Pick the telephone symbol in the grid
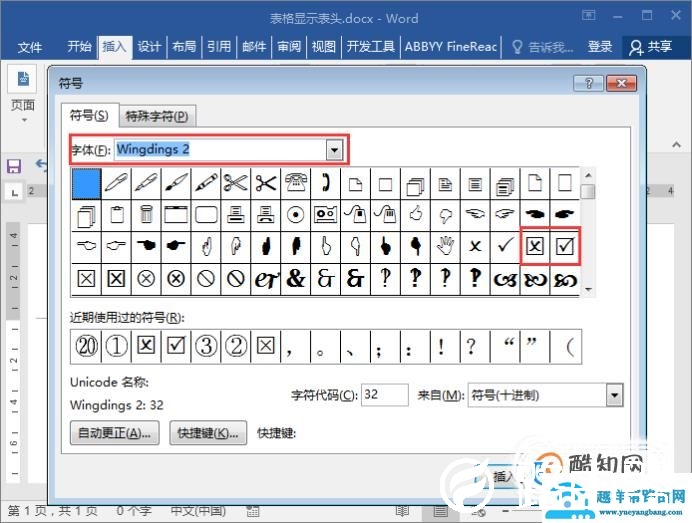The image size is (692, 523). coord(295,182)
